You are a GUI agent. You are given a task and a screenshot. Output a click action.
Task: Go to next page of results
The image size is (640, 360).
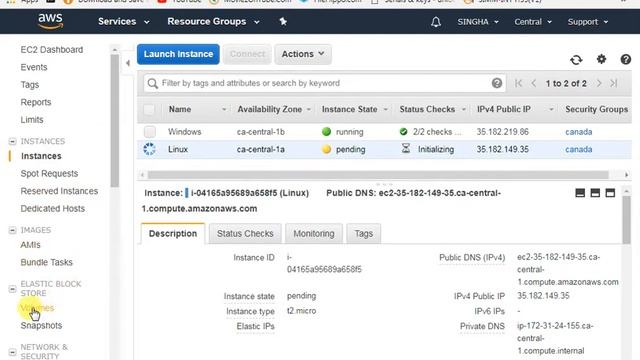point(599,83)
